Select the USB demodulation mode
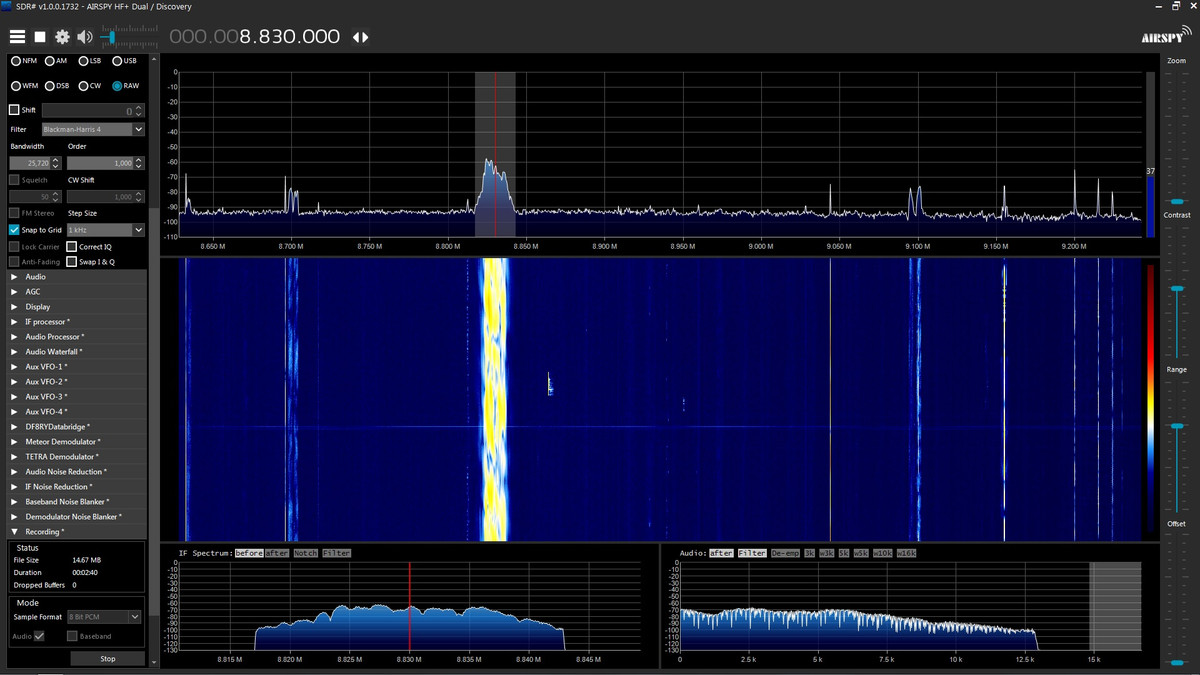 point(117,61)
